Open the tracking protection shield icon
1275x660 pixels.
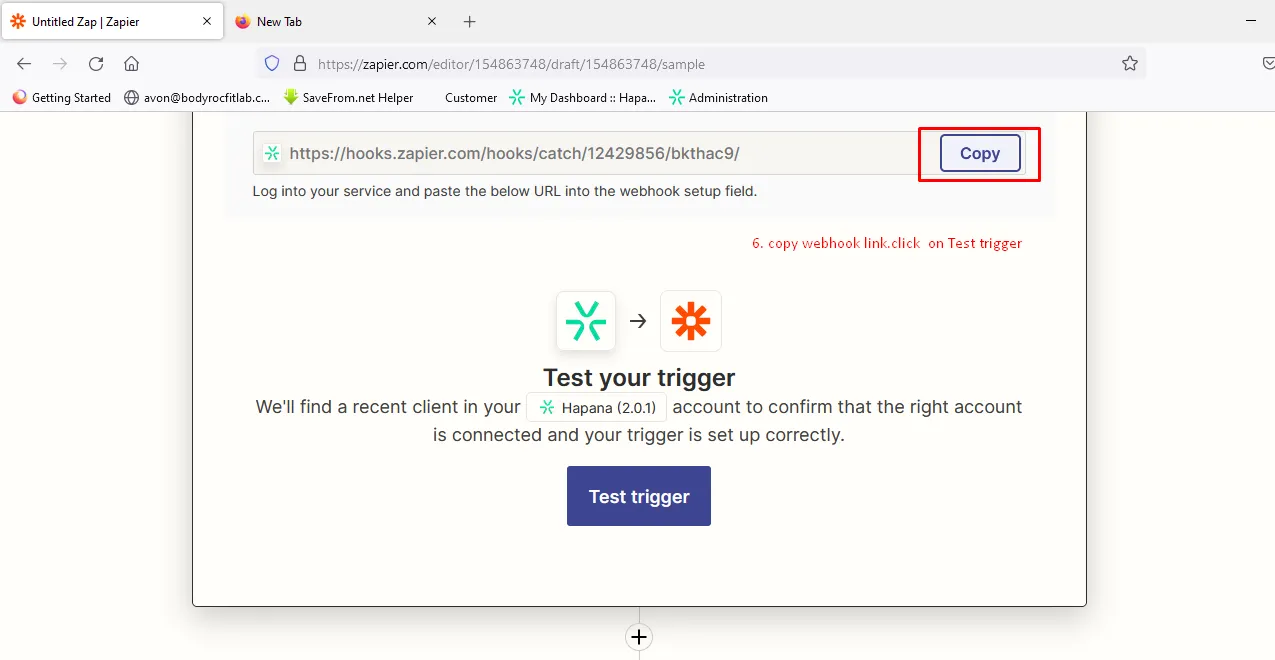point(272,63)
